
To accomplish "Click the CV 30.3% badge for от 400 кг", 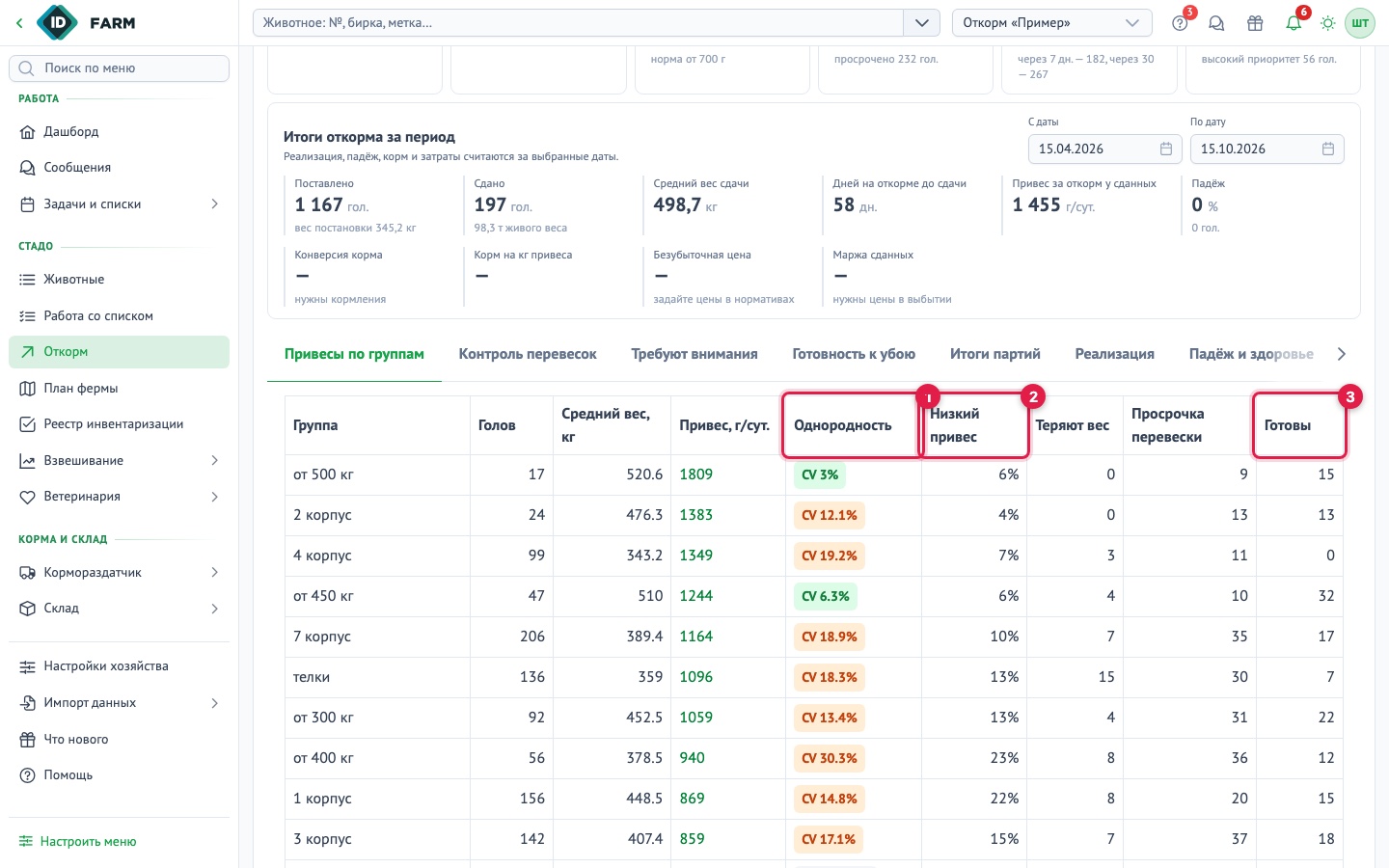I will point(830,758).
